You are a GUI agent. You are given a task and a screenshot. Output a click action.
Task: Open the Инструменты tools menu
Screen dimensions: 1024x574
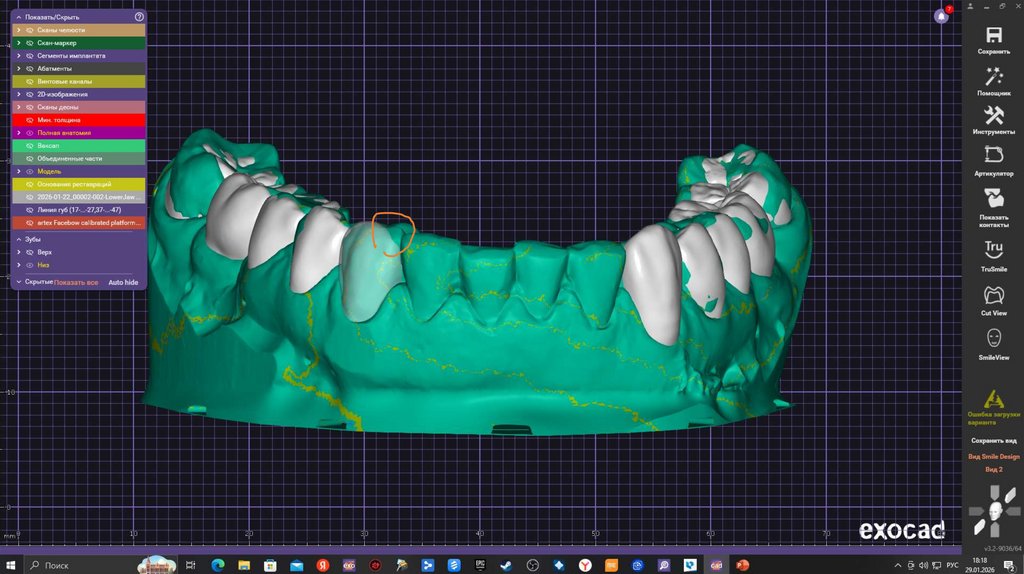coord(993,114)
